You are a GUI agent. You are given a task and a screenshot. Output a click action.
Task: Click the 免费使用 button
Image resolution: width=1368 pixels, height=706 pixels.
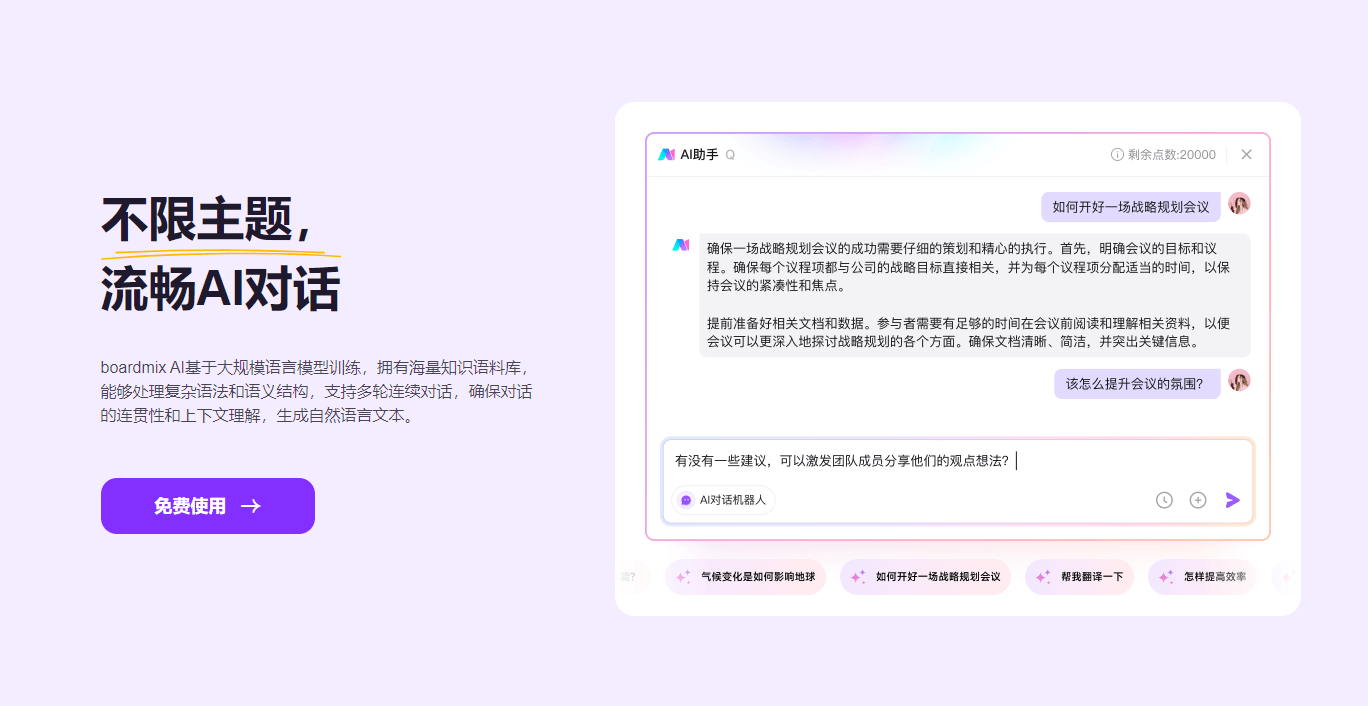pos(207,506)
